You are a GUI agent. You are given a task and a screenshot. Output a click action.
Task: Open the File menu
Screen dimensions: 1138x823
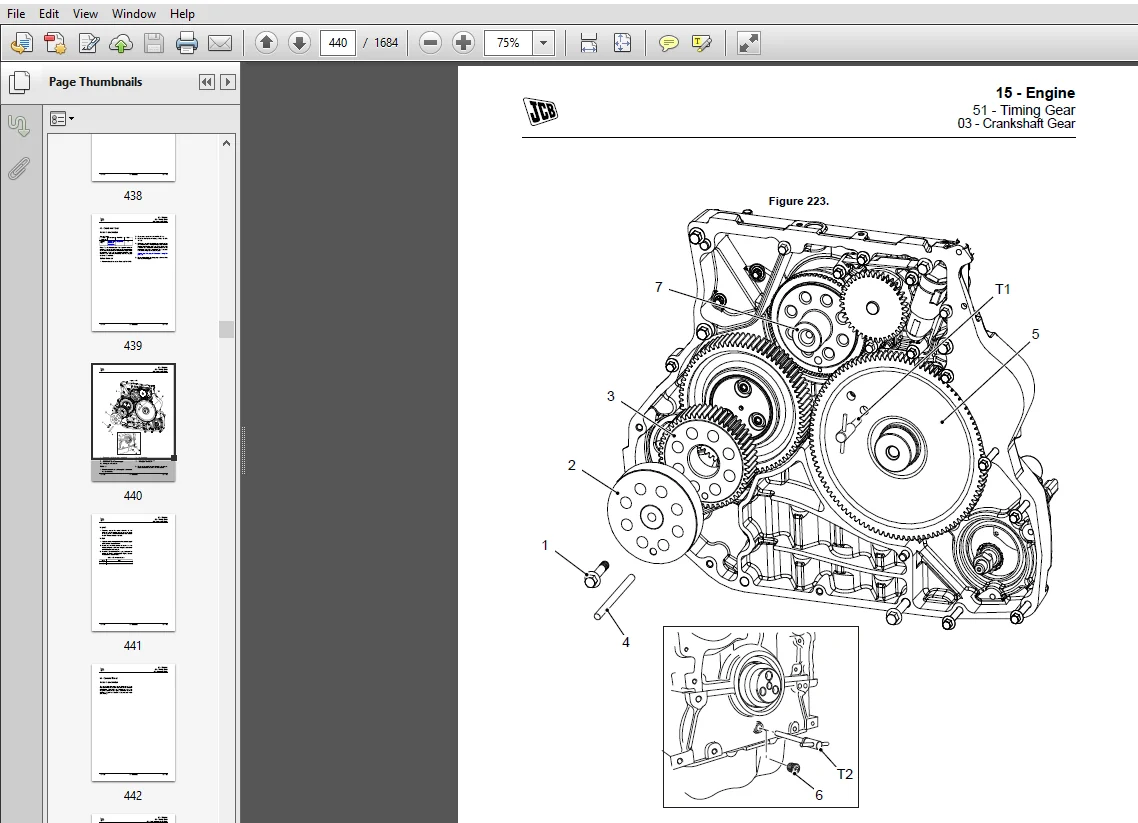coord(16,14)
